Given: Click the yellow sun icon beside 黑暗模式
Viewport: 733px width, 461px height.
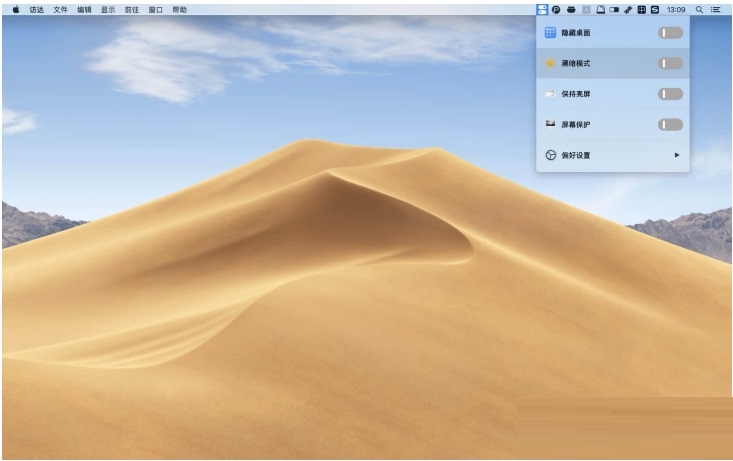Looking at the screenshot, I should pos(550,63).
